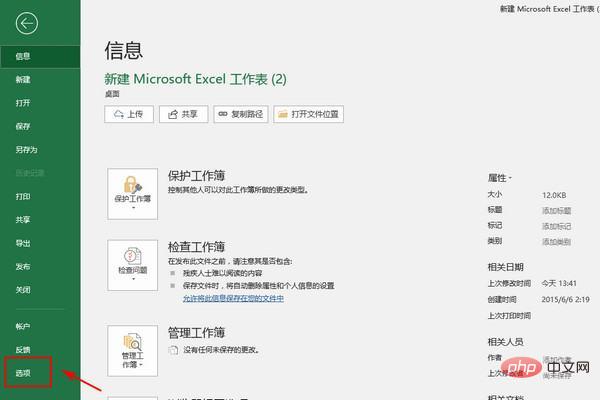This screenshot has width=600, height=400.
Task: Click the 相关日期 heading
Action: coord(505,267)
